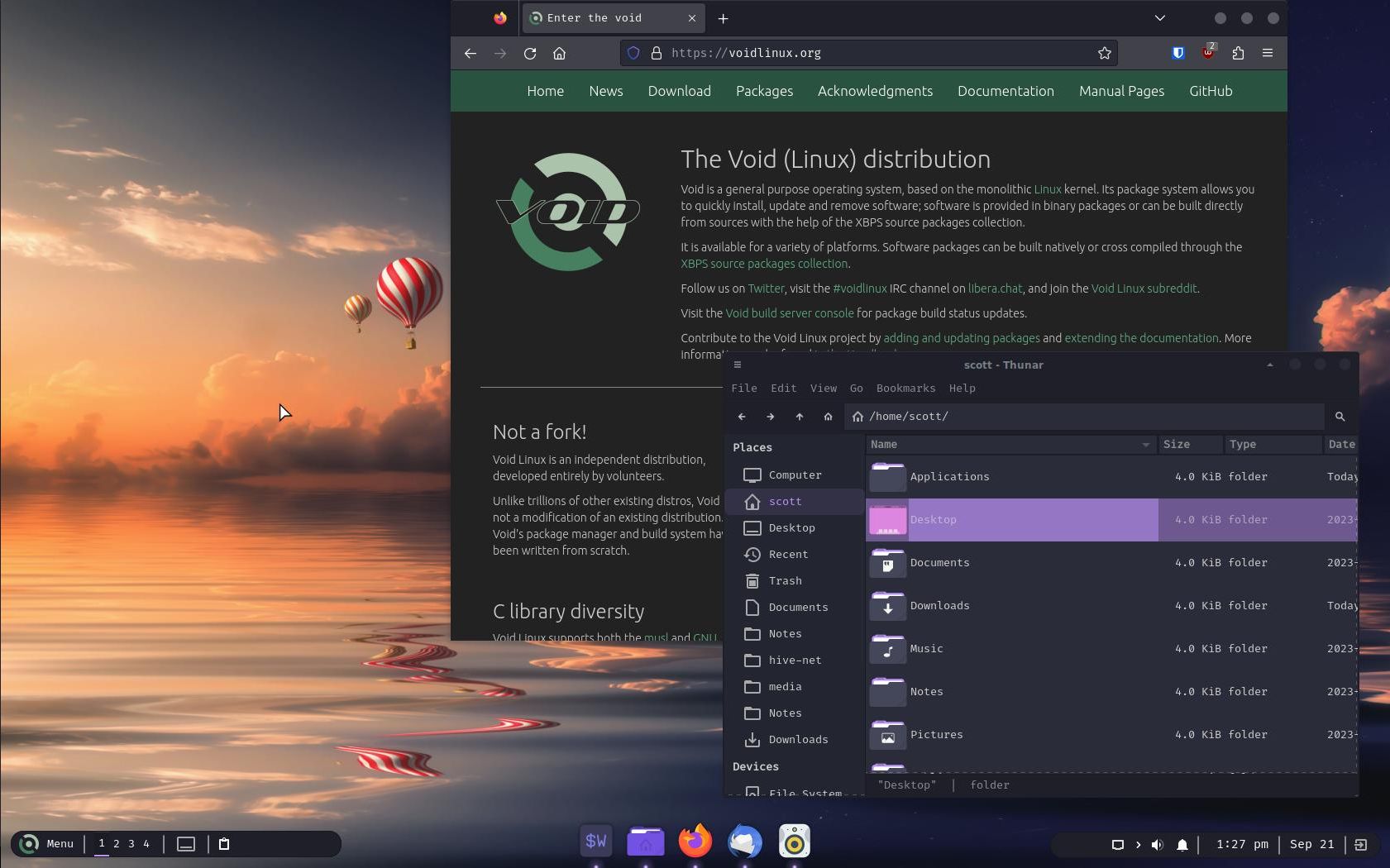Open Downloads bookmark in Thunar sidebar
The image size is (1390, 868).
(x=795, y=740)
